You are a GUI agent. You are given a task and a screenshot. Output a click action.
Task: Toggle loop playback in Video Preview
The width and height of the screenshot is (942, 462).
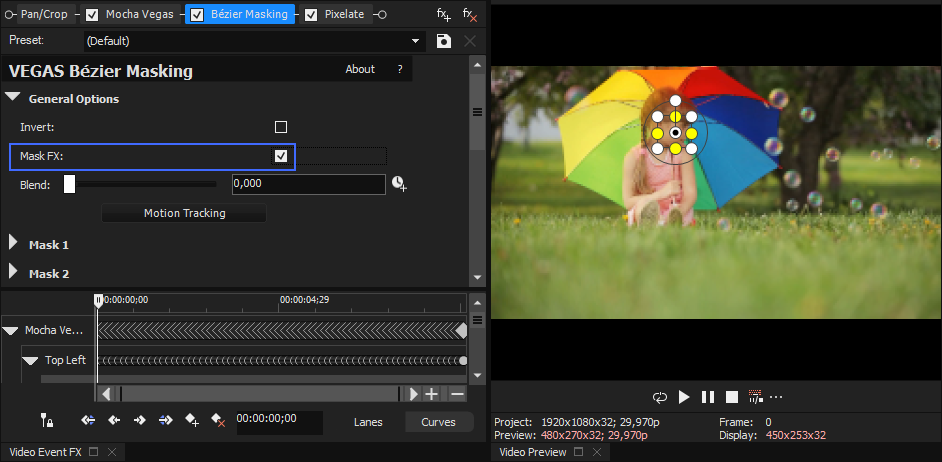click(x=660, y=397)
